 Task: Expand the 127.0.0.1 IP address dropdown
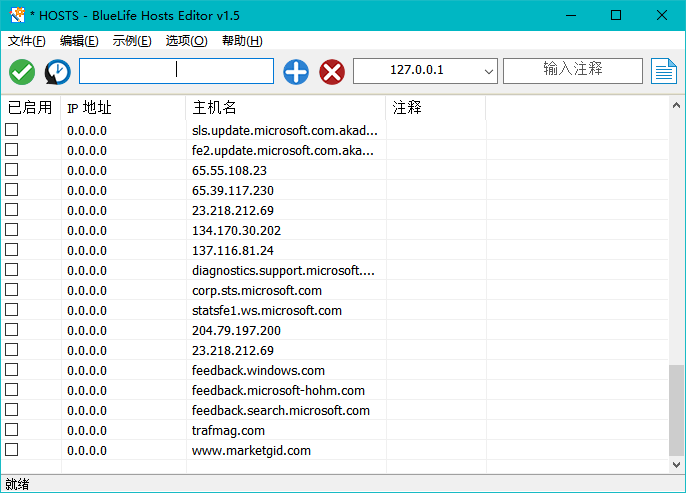[489, 71]
